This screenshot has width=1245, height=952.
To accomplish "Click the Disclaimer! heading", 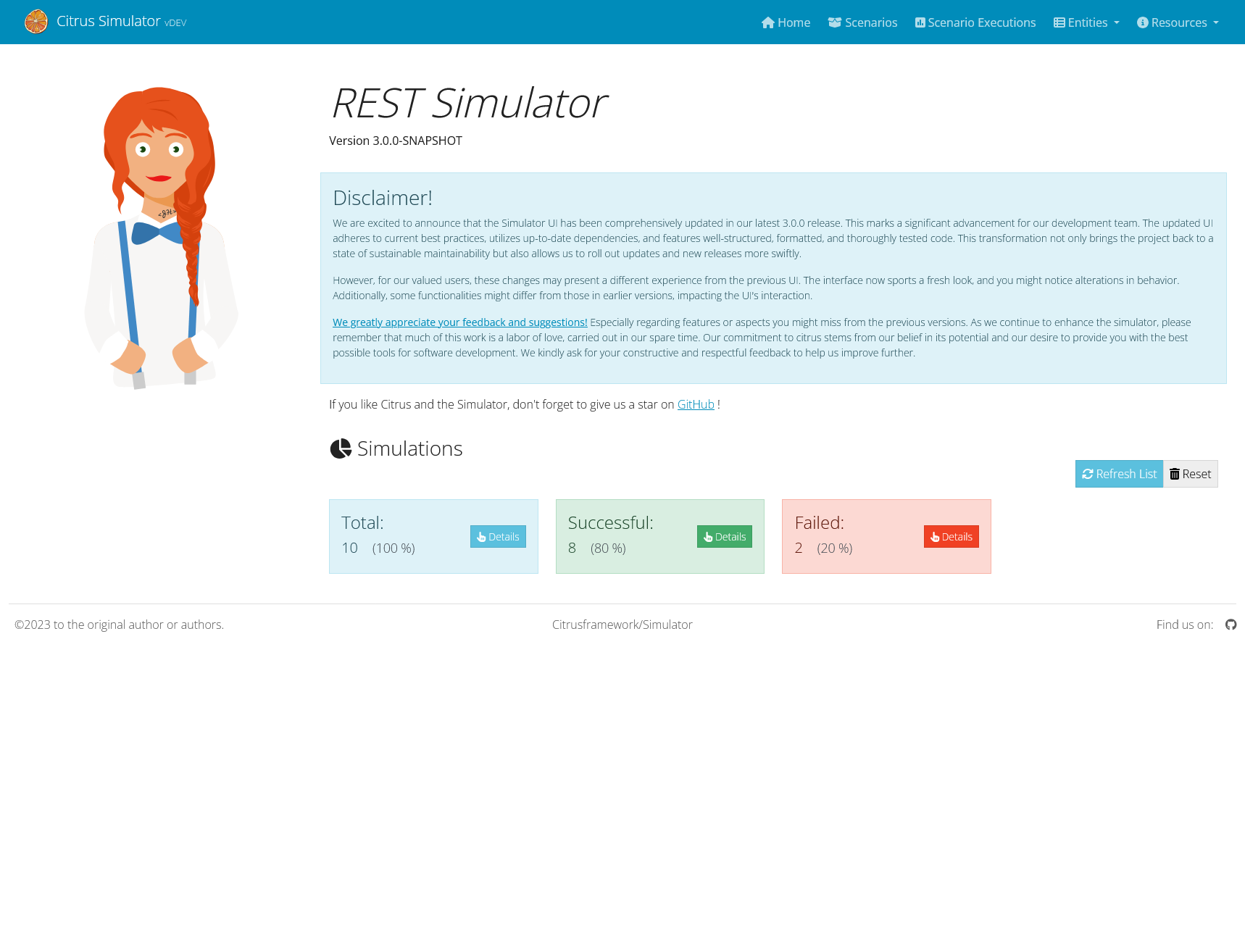I will click(x=382, y=198).
